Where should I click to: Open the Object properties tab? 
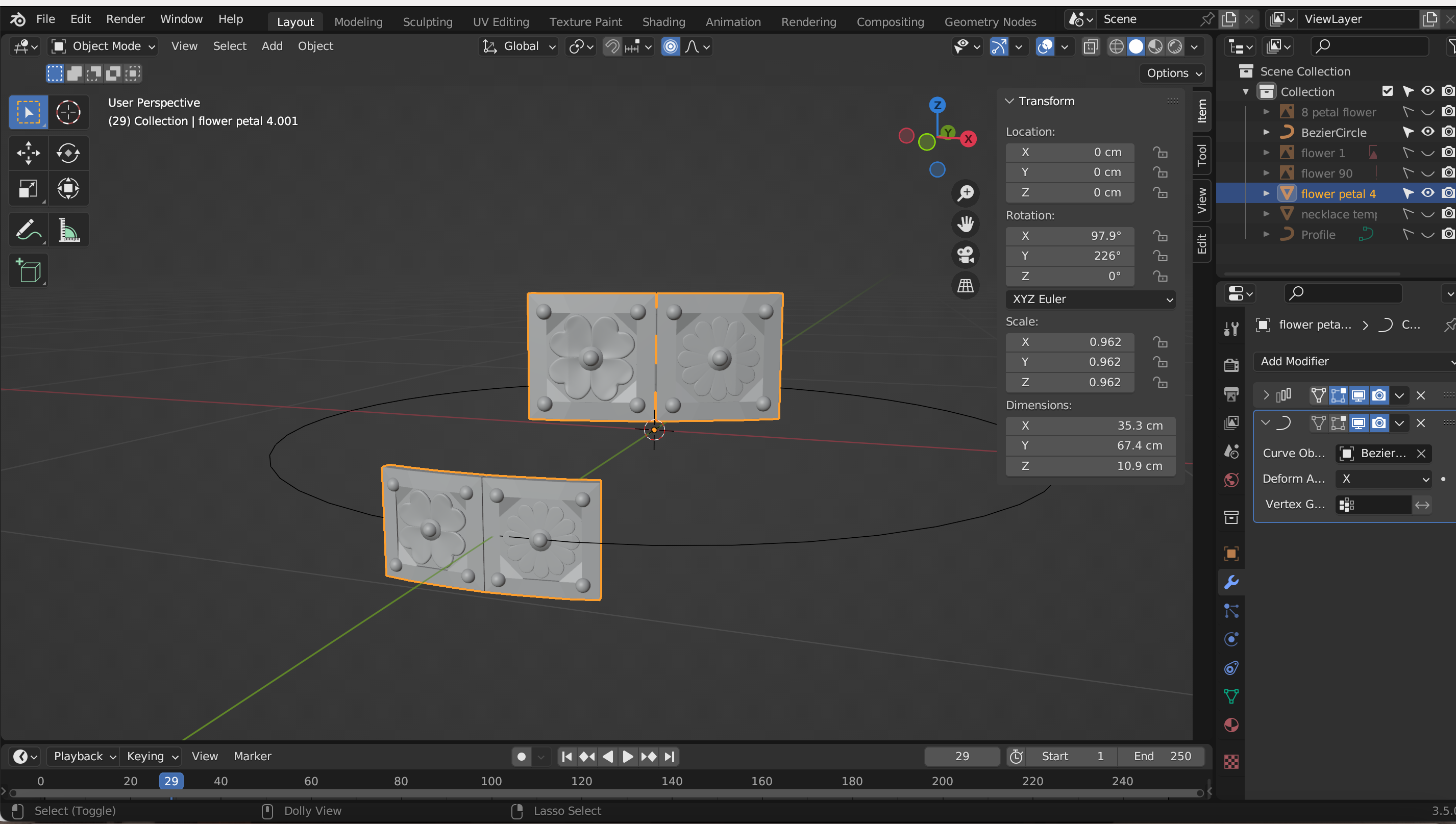click(x=1231, y=553)
